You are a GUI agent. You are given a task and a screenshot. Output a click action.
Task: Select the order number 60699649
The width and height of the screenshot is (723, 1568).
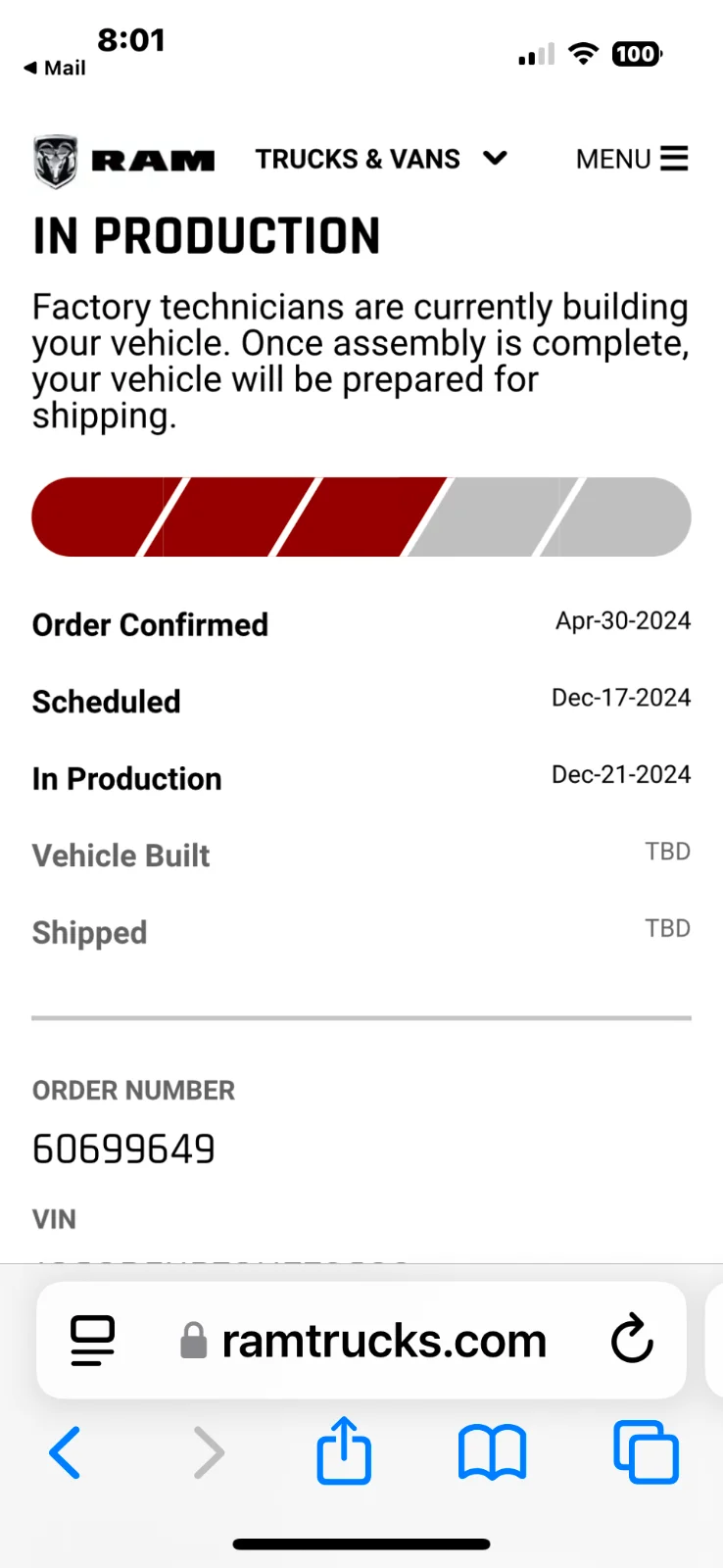coord(123,1149)
